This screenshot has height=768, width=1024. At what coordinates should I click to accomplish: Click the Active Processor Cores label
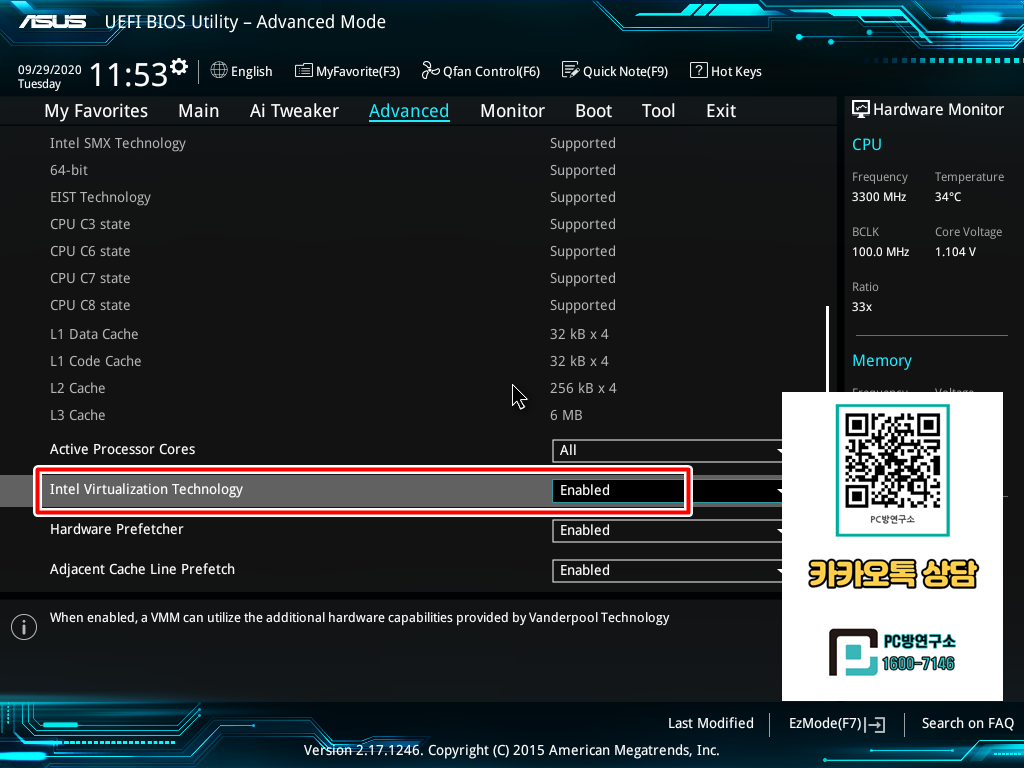(122, 449)
